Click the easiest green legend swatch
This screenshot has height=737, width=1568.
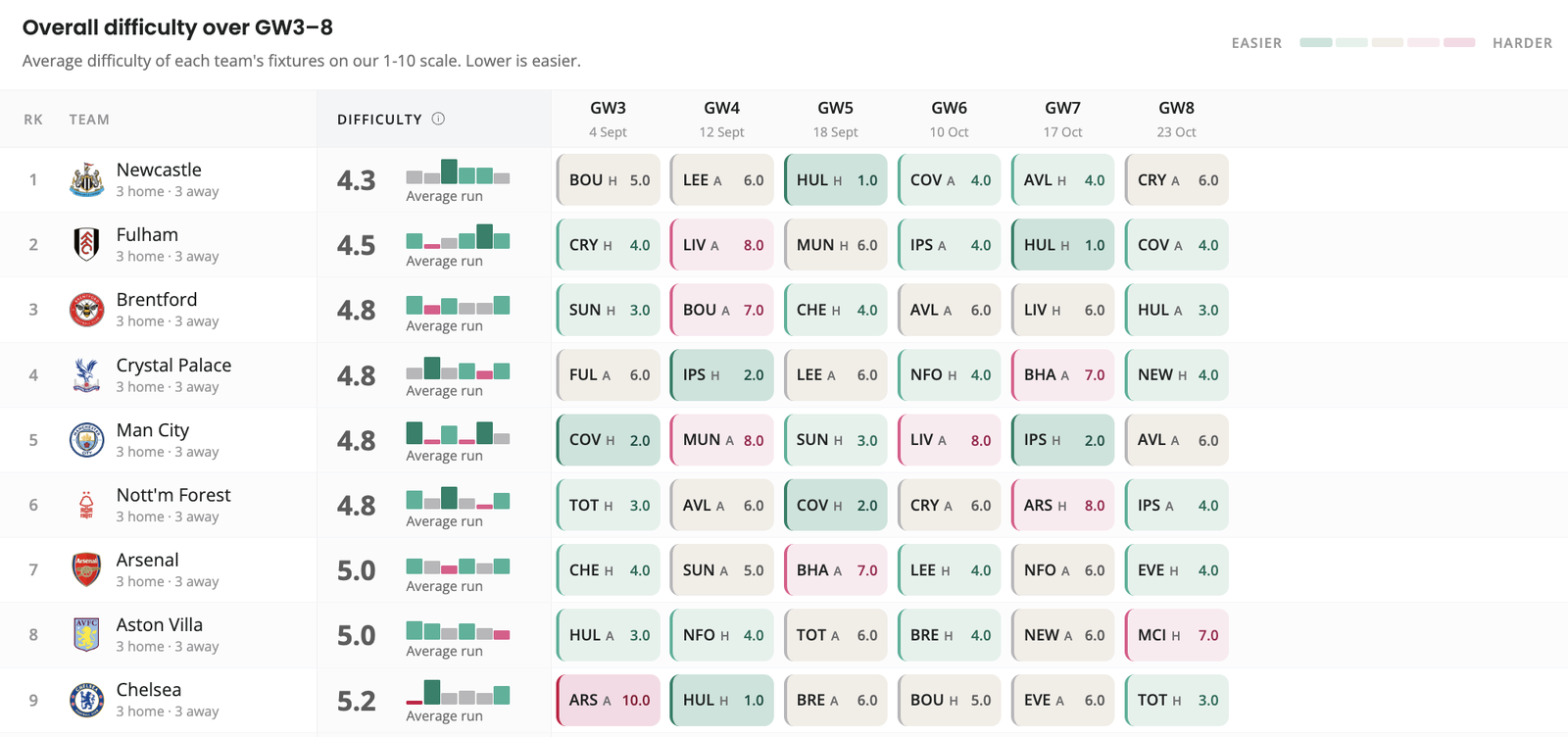pyautogui.click(x=1315, y=42)
